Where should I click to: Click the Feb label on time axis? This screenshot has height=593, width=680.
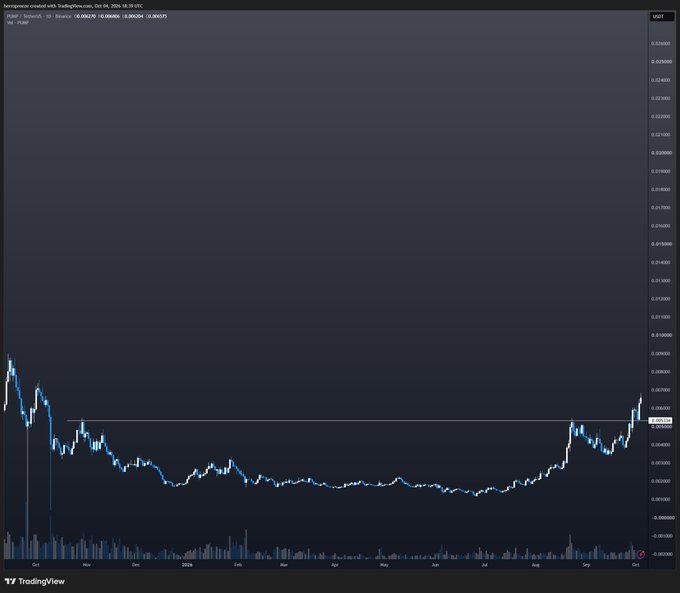(x=238, y=565)
